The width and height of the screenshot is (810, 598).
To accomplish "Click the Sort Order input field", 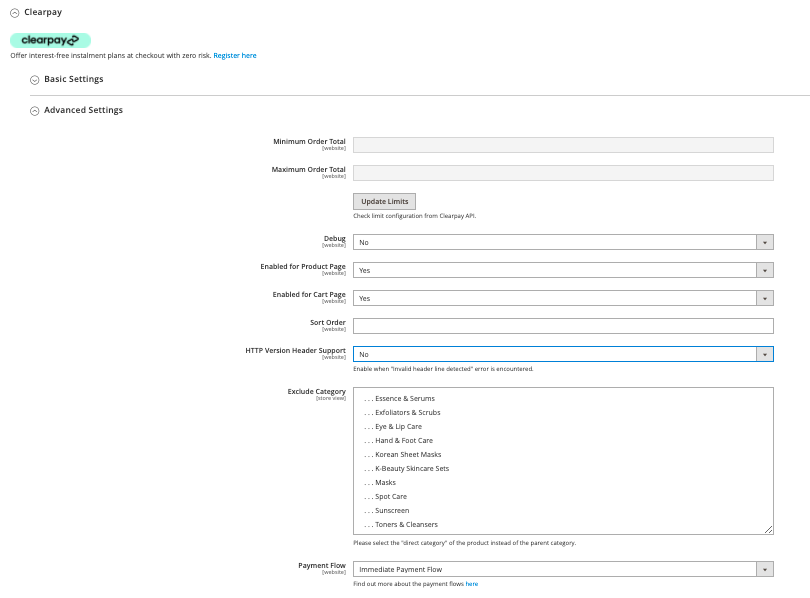I will click(563, 326).
